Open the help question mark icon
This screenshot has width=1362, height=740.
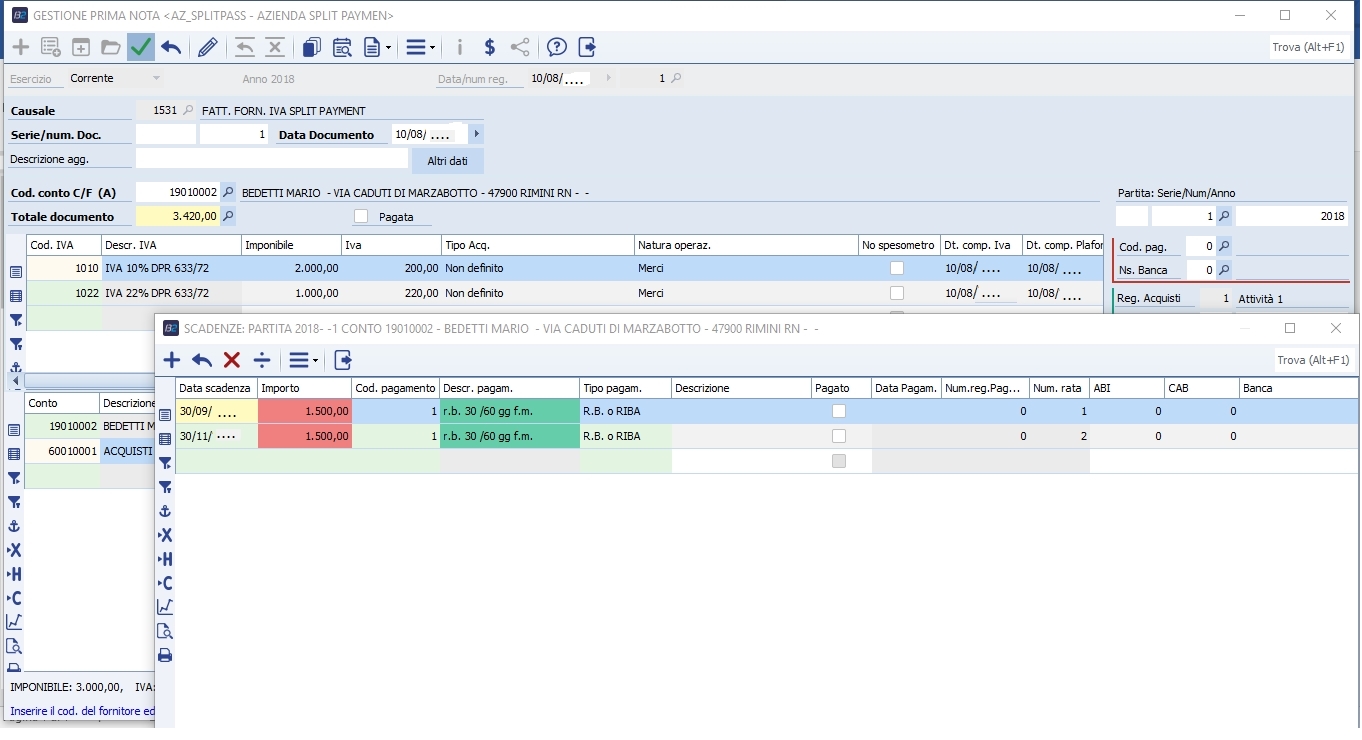pyautogui.click(x=557, y=47)
